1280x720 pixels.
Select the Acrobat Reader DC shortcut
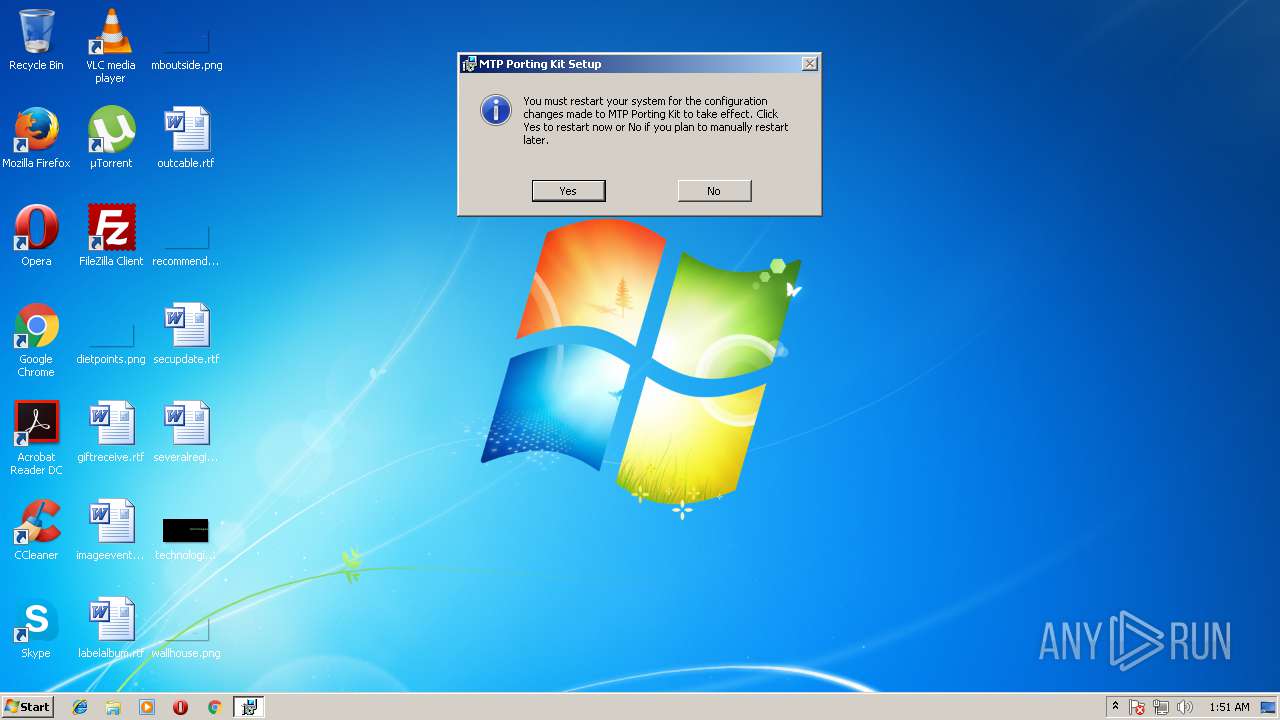[36, 438]
